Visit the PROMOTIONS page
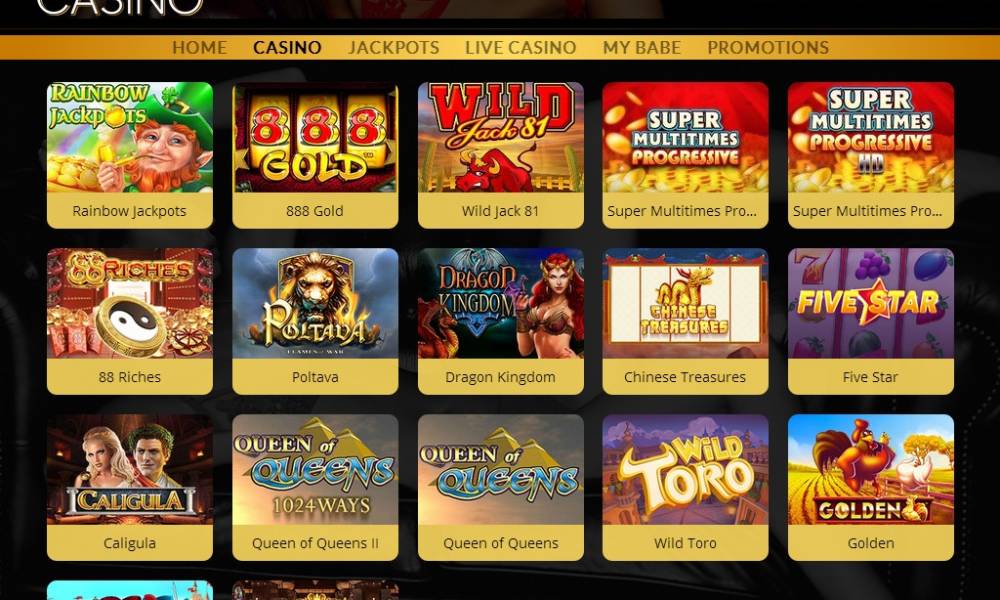1000x600 pixels. pyautogui.click(x=768, y=48)
